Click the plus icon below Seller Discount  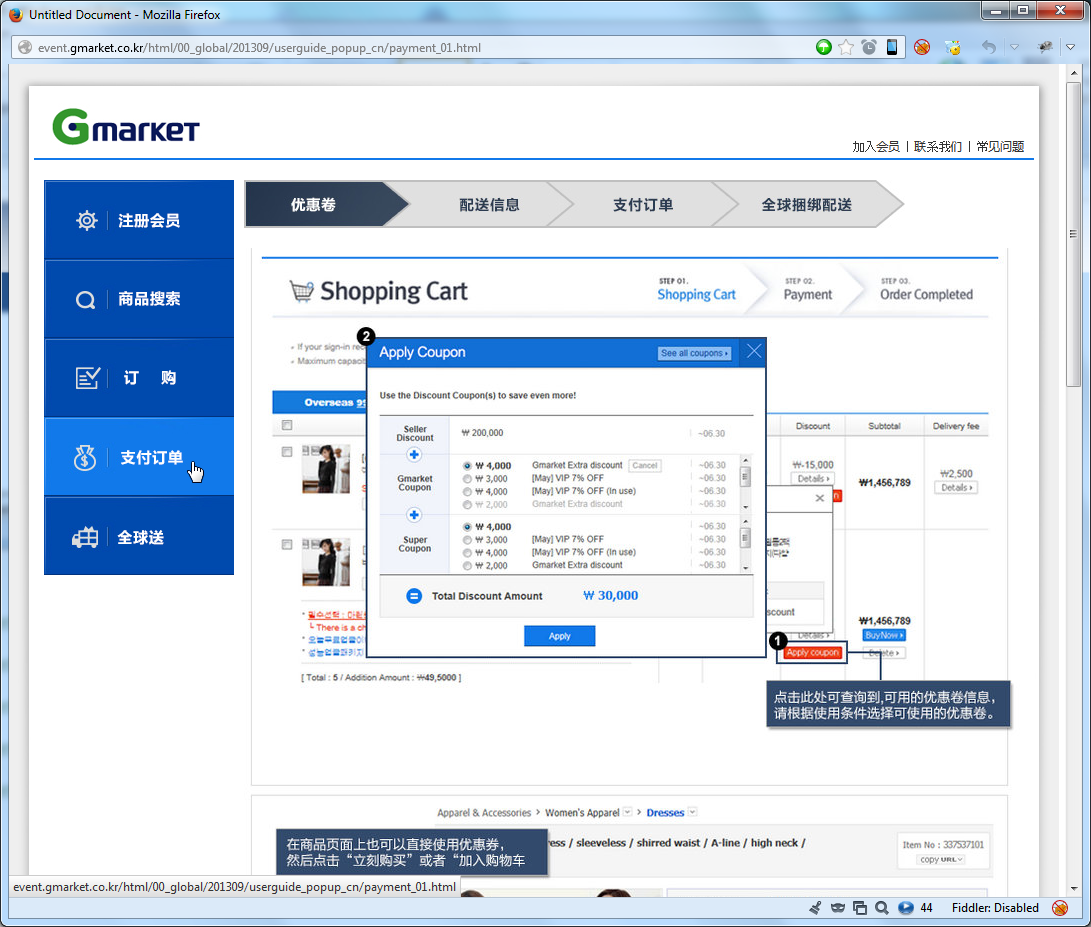click(414, 454)
